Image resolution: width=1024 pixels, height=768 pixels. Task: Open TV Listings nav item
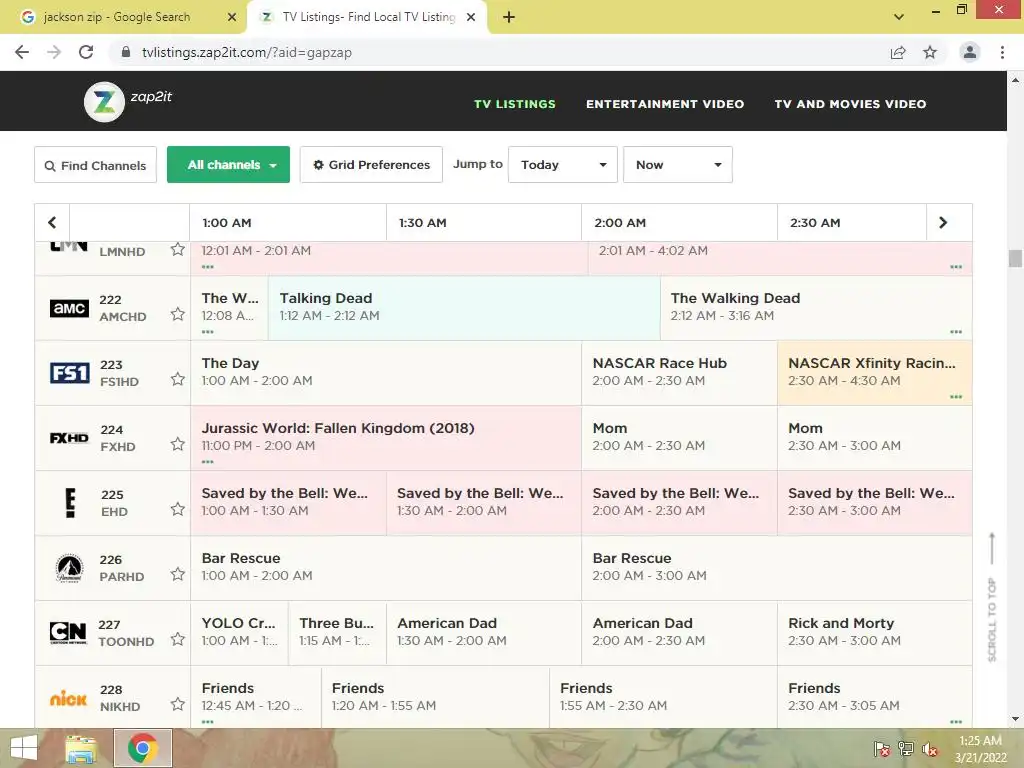[x=515, y=104]
